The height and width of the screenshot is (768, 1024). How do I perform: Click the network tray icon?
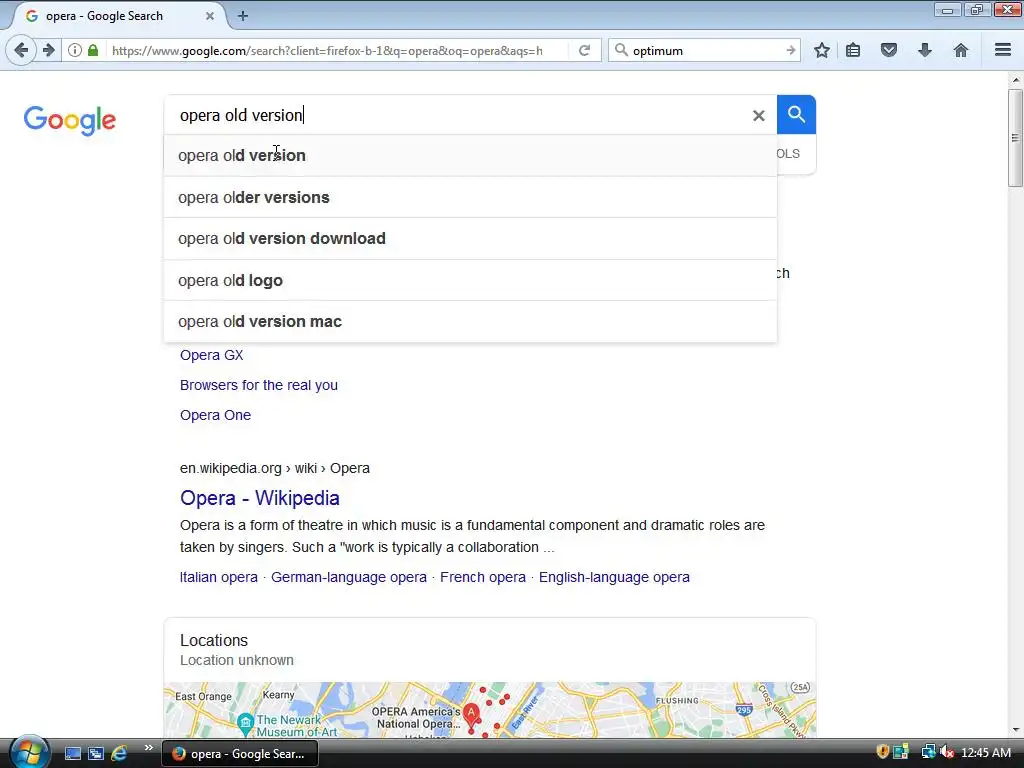pos(927,752)
